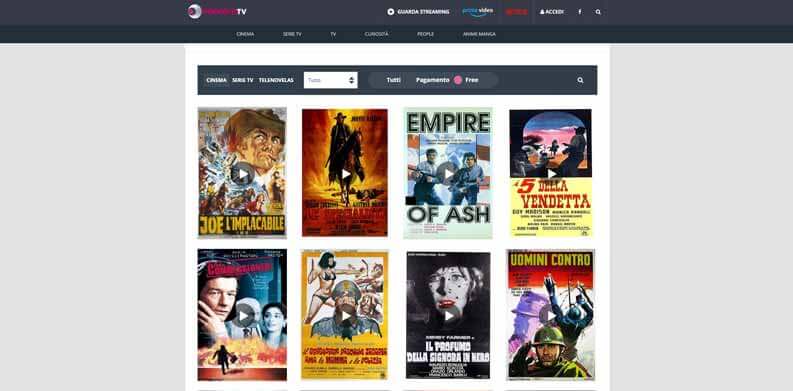Open the Serie TV main navigation item
The height and width of the screenshot is (391, 793).
pos(292,34)
